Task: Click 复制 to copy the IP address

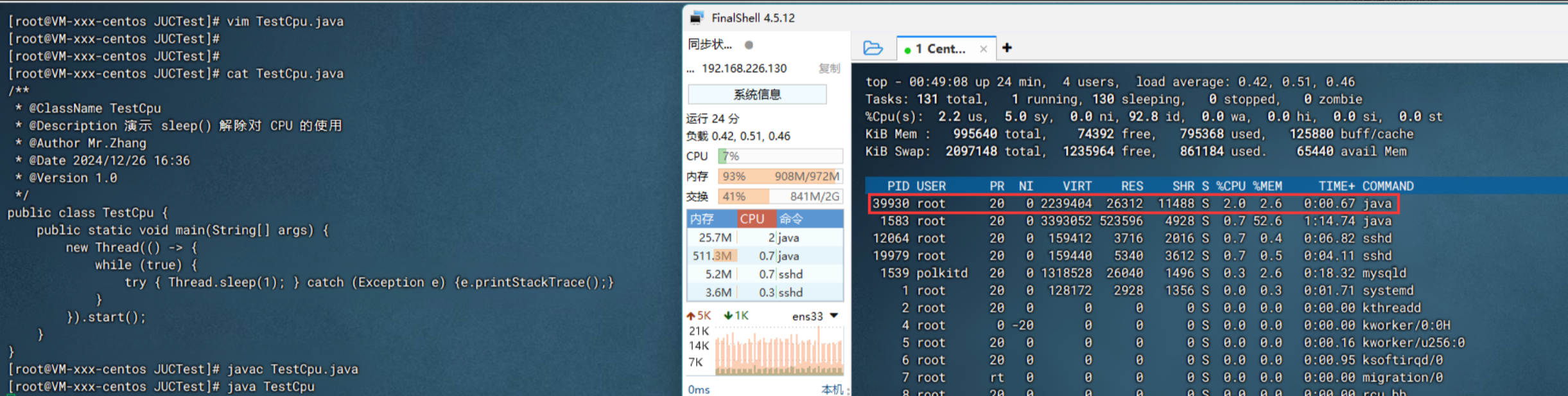Action: tap(829, 69)
